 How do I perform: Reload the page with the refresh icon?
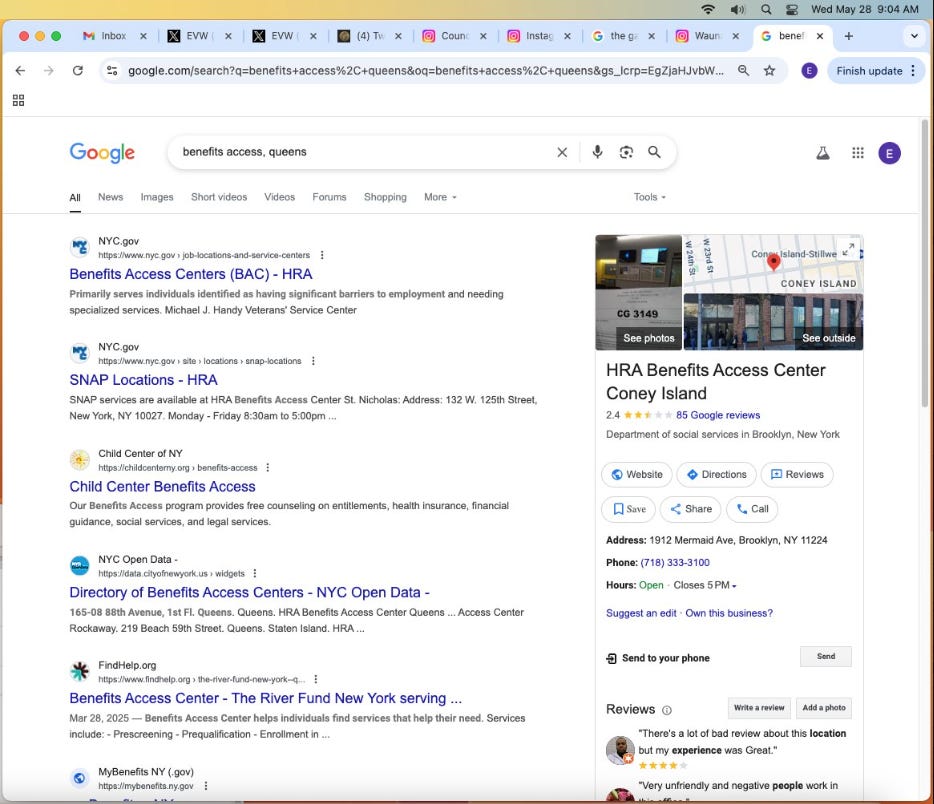point(77,71)
